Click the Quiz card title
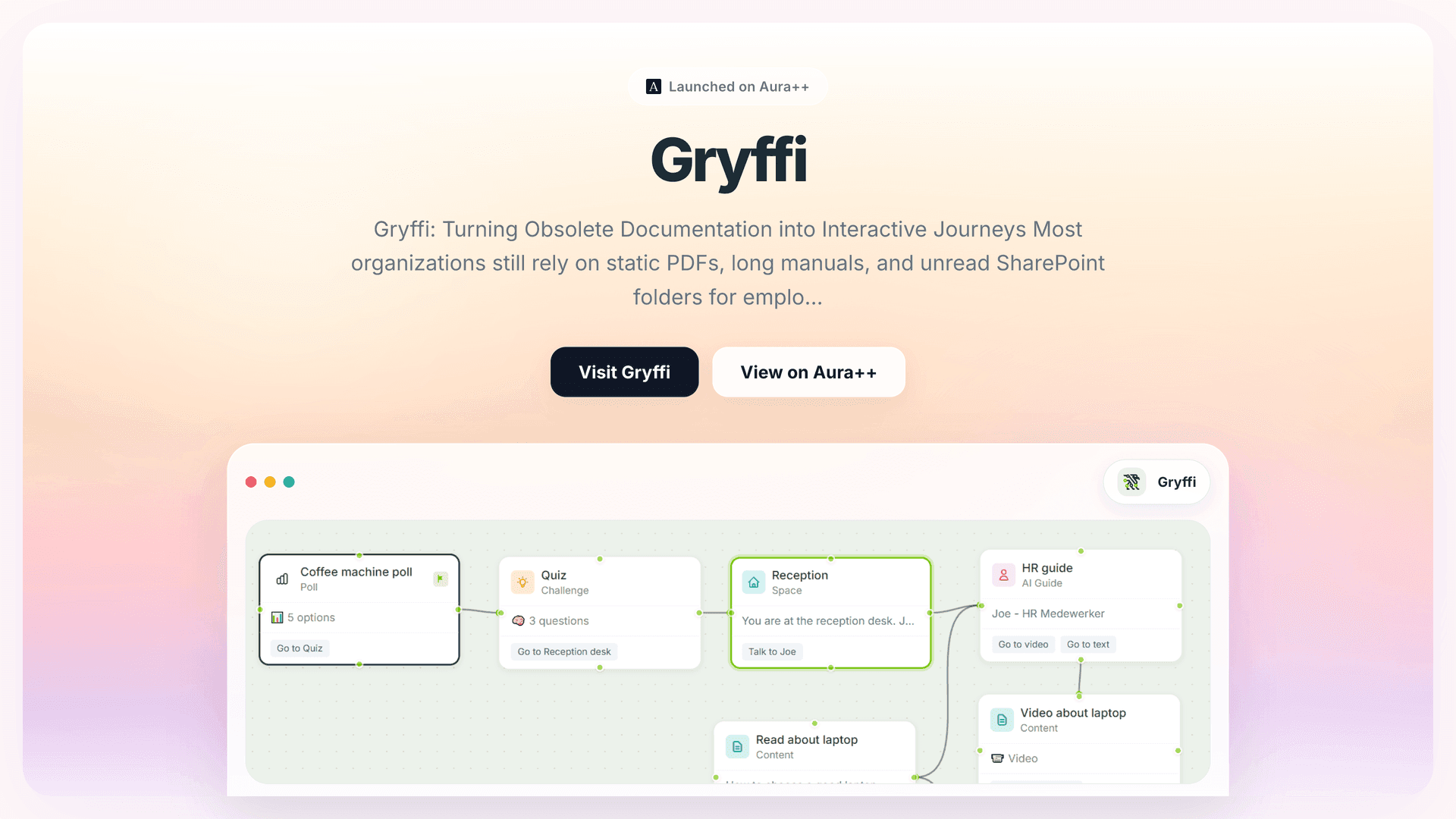The height and width of the screenshot is (819, 1456). [554, 575]
